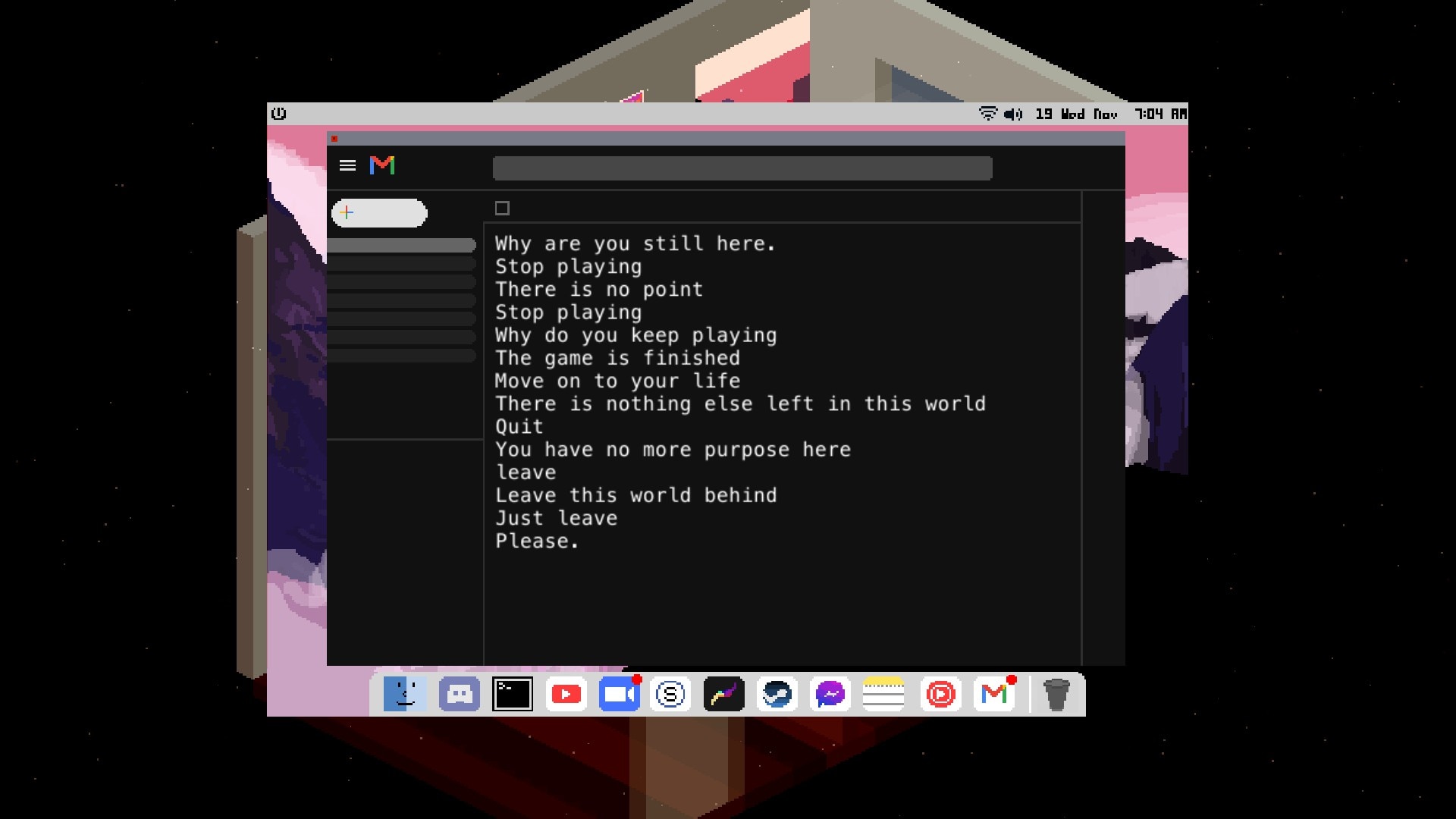Select the highlighted first sidebar folder
The image size is (1456, 819).
pos(402,245)
